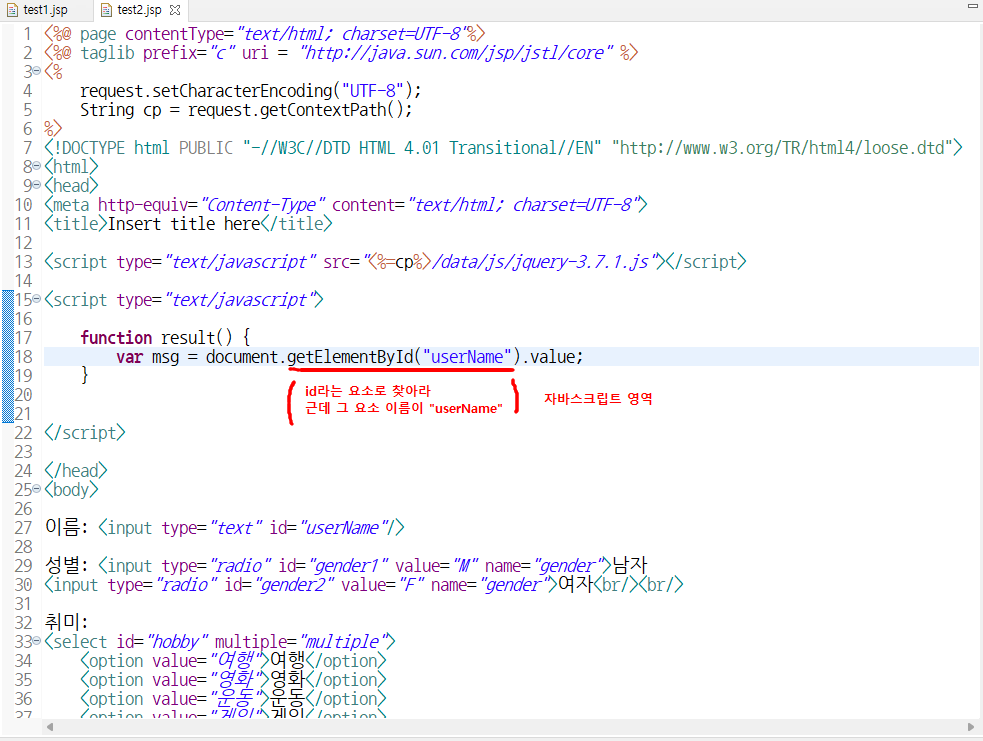The height and width of the screenshot is (741, 983).
Task: Click the function keyword on line 17
Action: 116,338
